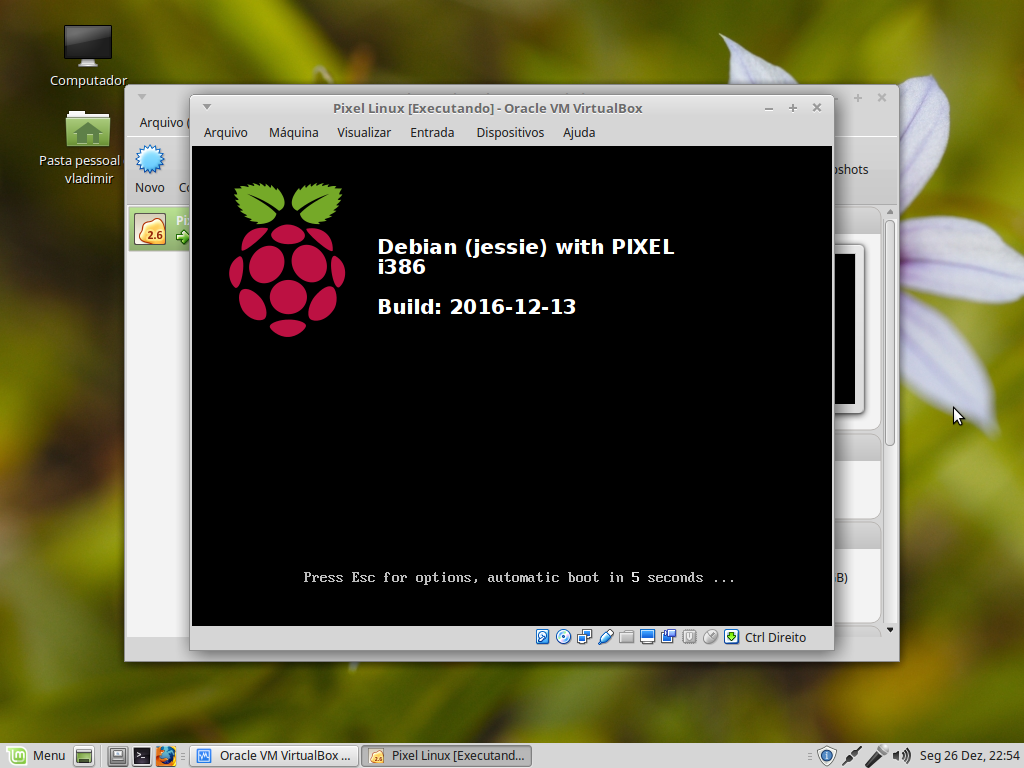Image resolution: width=1024 pixels, height=768 pixels.
Task: Open the Arquivo menu in Pixel Linux window
Action: coord(225,133)
